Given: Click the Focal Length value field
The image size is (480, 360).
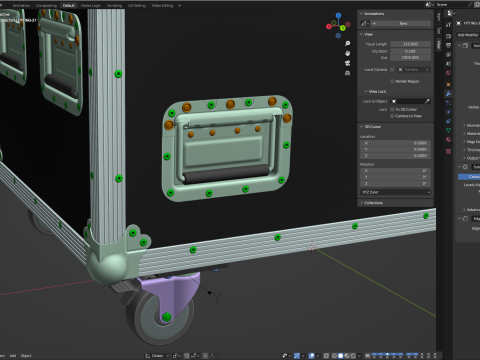Looking at the screenshot, I should (x=410, y=44).
